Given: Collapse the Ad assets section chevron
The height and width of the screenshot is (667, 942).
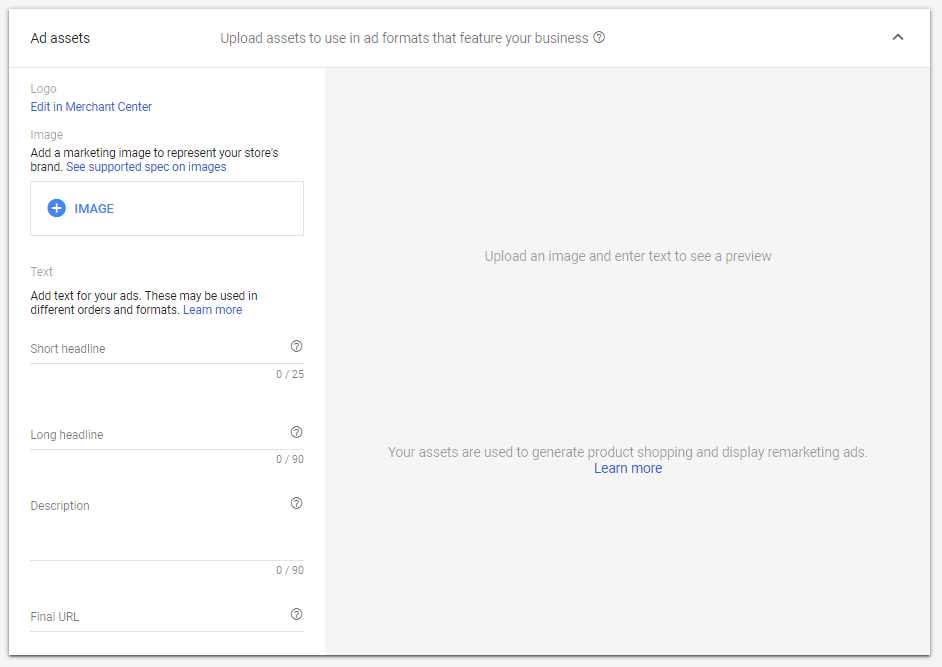Looking at the screenshot, I should [x=897, y=38].
